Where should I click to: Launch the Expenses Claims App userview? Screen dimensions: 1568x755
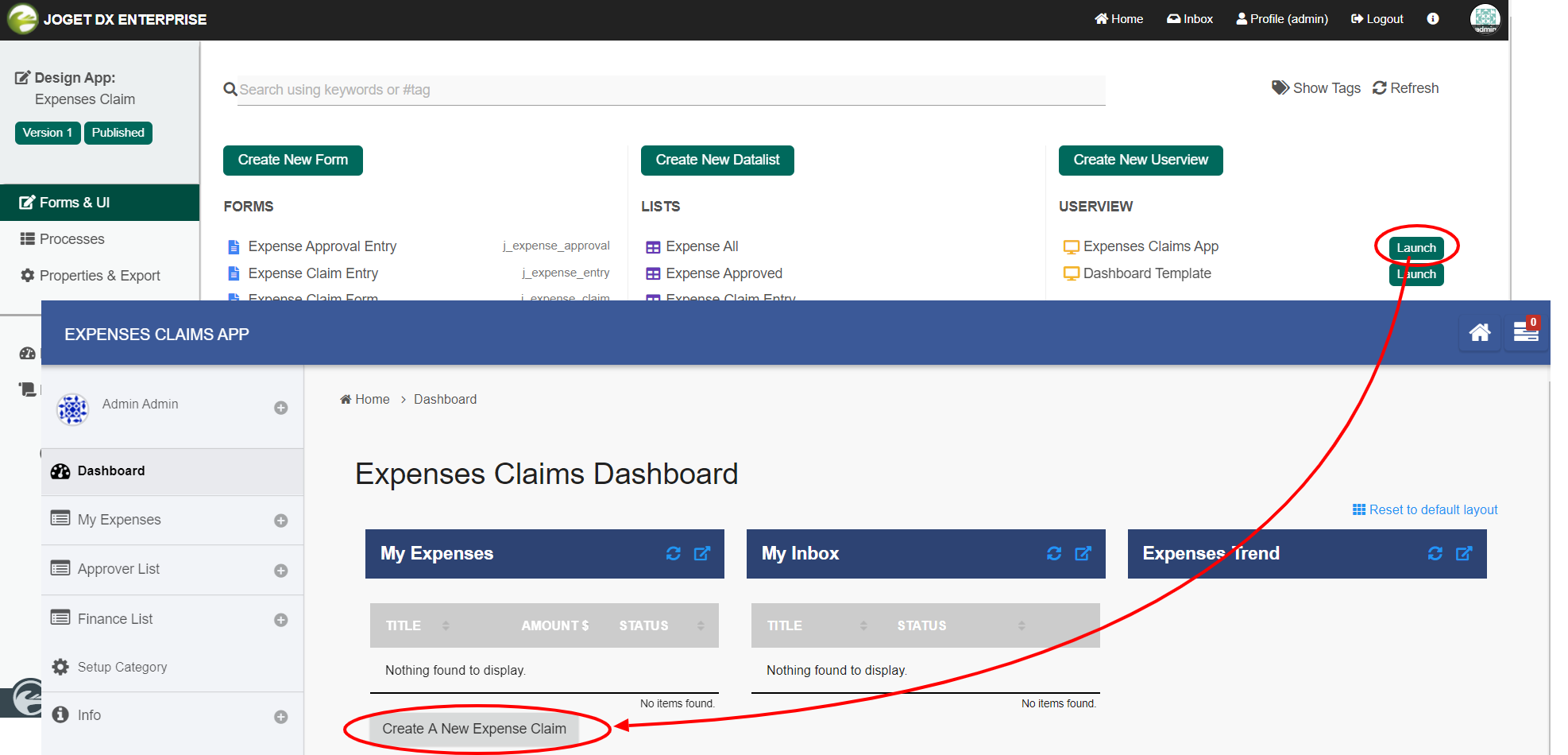(x=1415, y=248)
